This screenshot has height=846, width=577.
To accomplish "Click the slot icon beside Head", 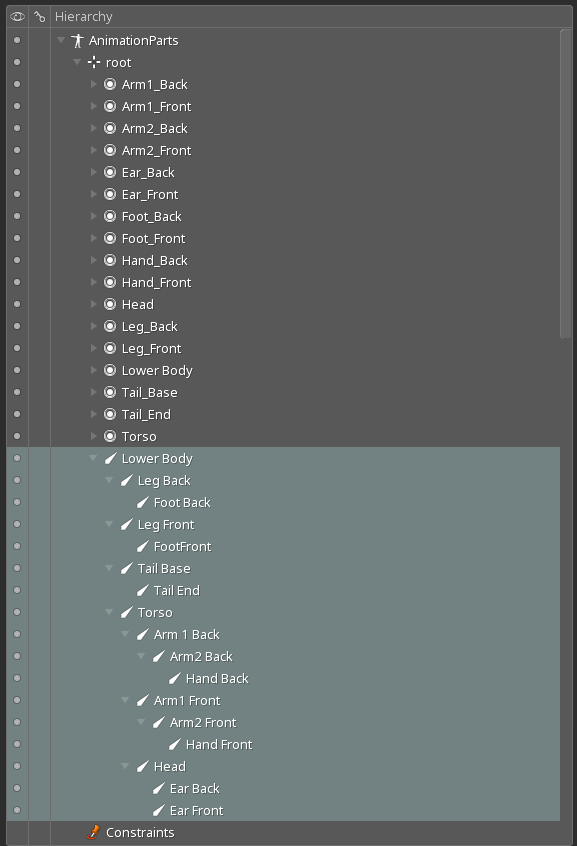I will [109, 304].
